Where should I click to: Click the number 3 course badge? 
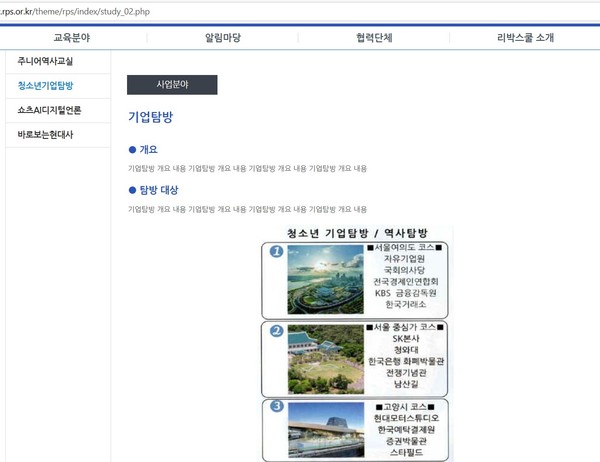[277, 406]
